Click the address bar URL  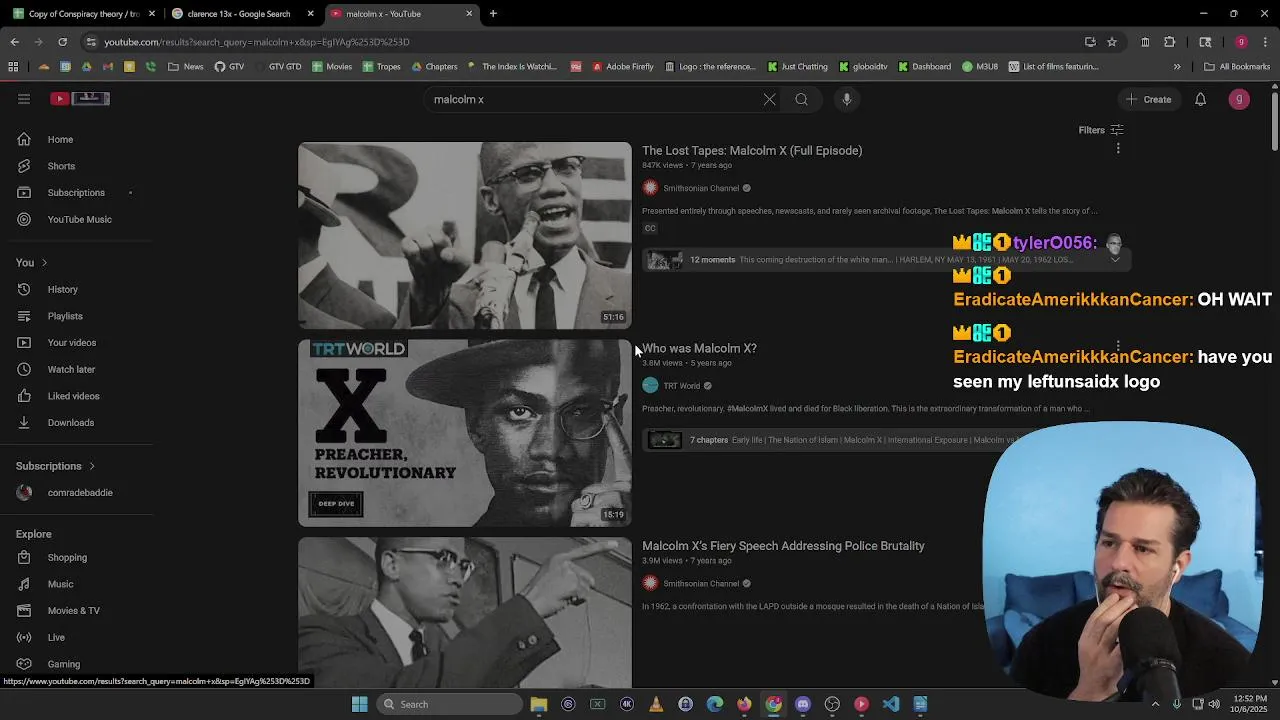[x=256, y=42]
